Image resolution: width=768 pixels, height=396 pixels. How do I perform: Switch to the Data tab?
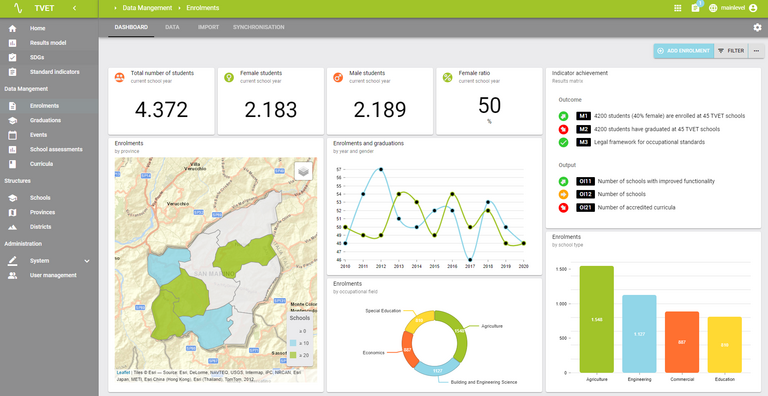click(x=172, y=27)
